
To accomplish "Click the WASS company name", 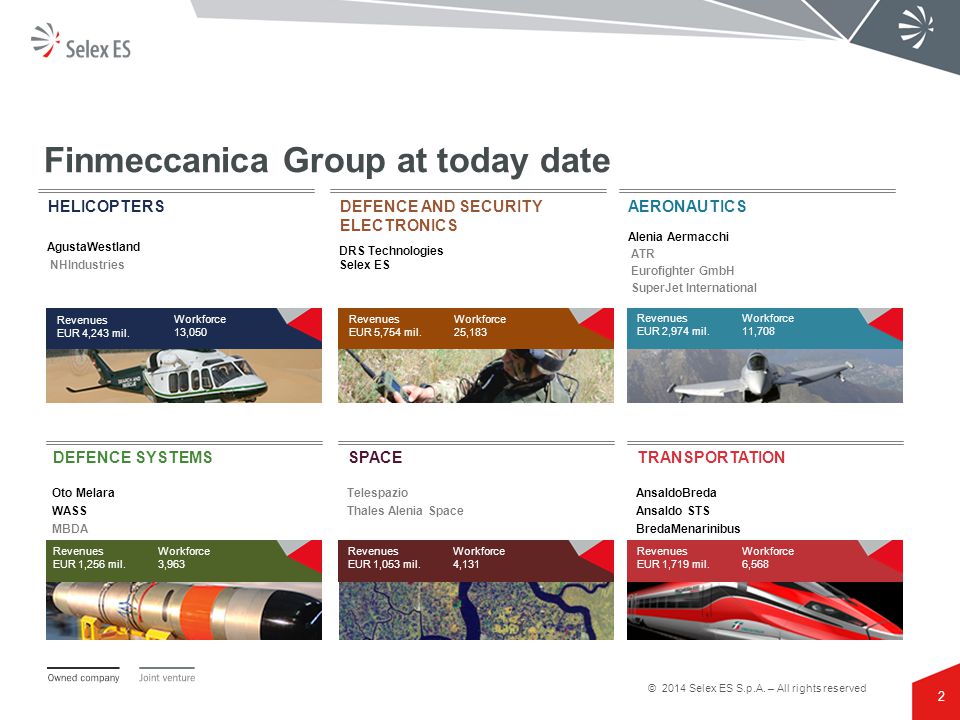I will 69,511.
